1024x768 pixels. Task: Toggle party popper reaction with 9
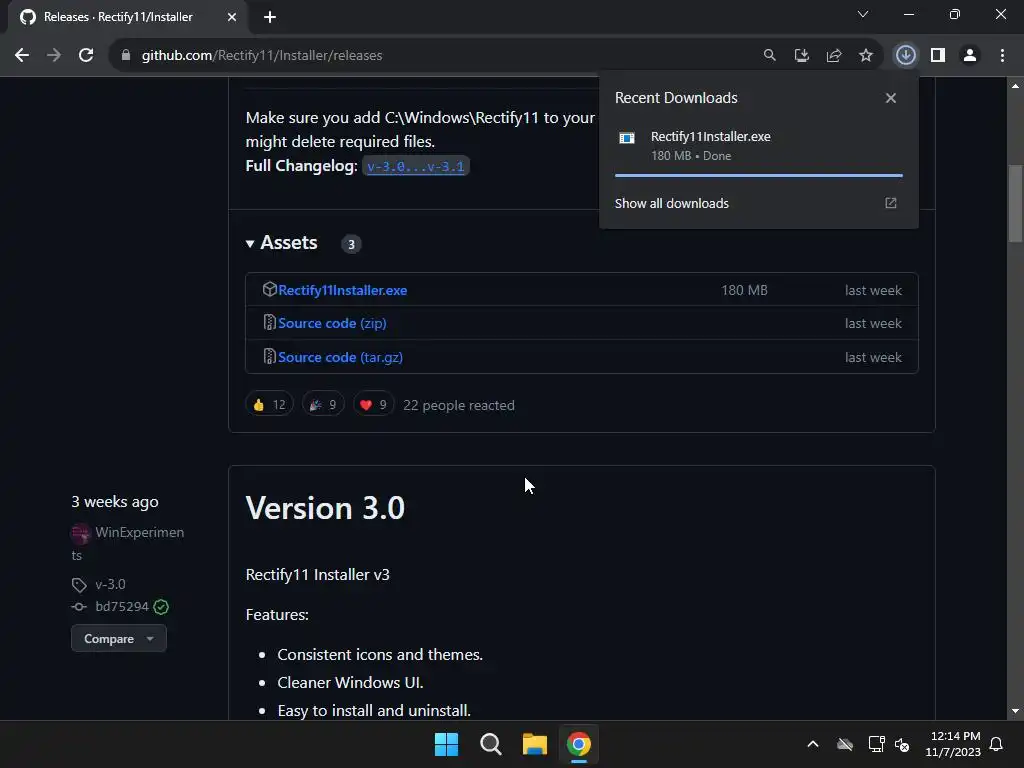(x=323, y=405)
